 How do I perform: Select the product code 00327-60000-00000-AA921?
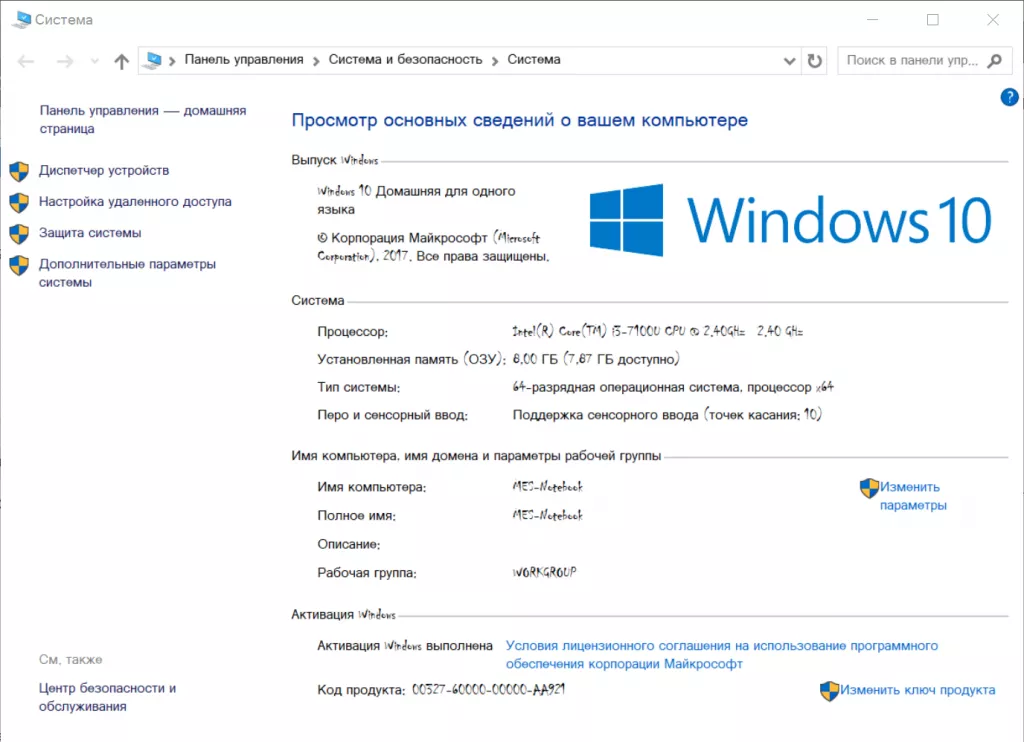488,689
